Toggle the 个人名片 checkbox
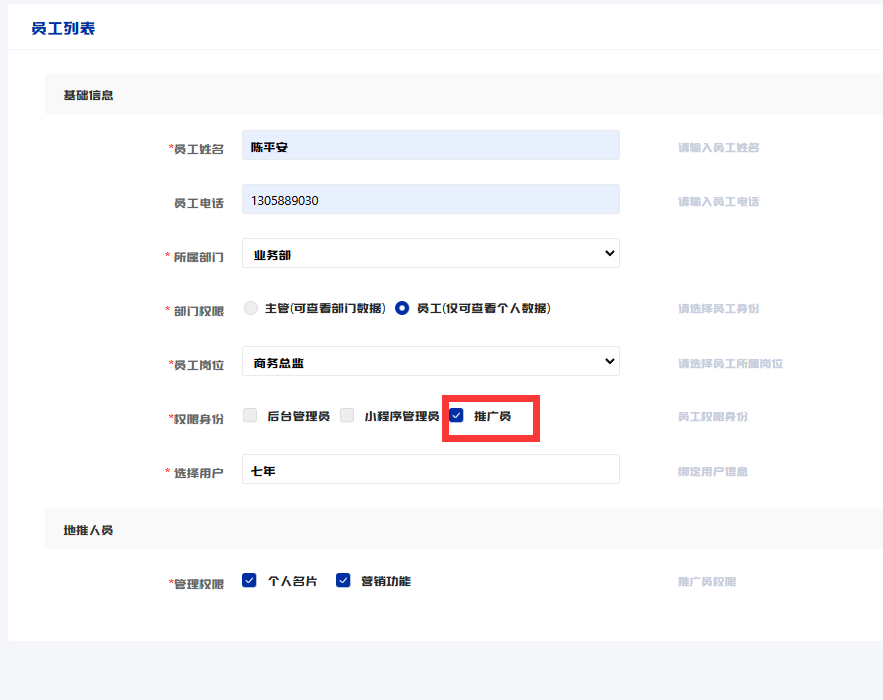Image resolution: width=883 pixels, height=700 pixels. (x=250, y=581)
